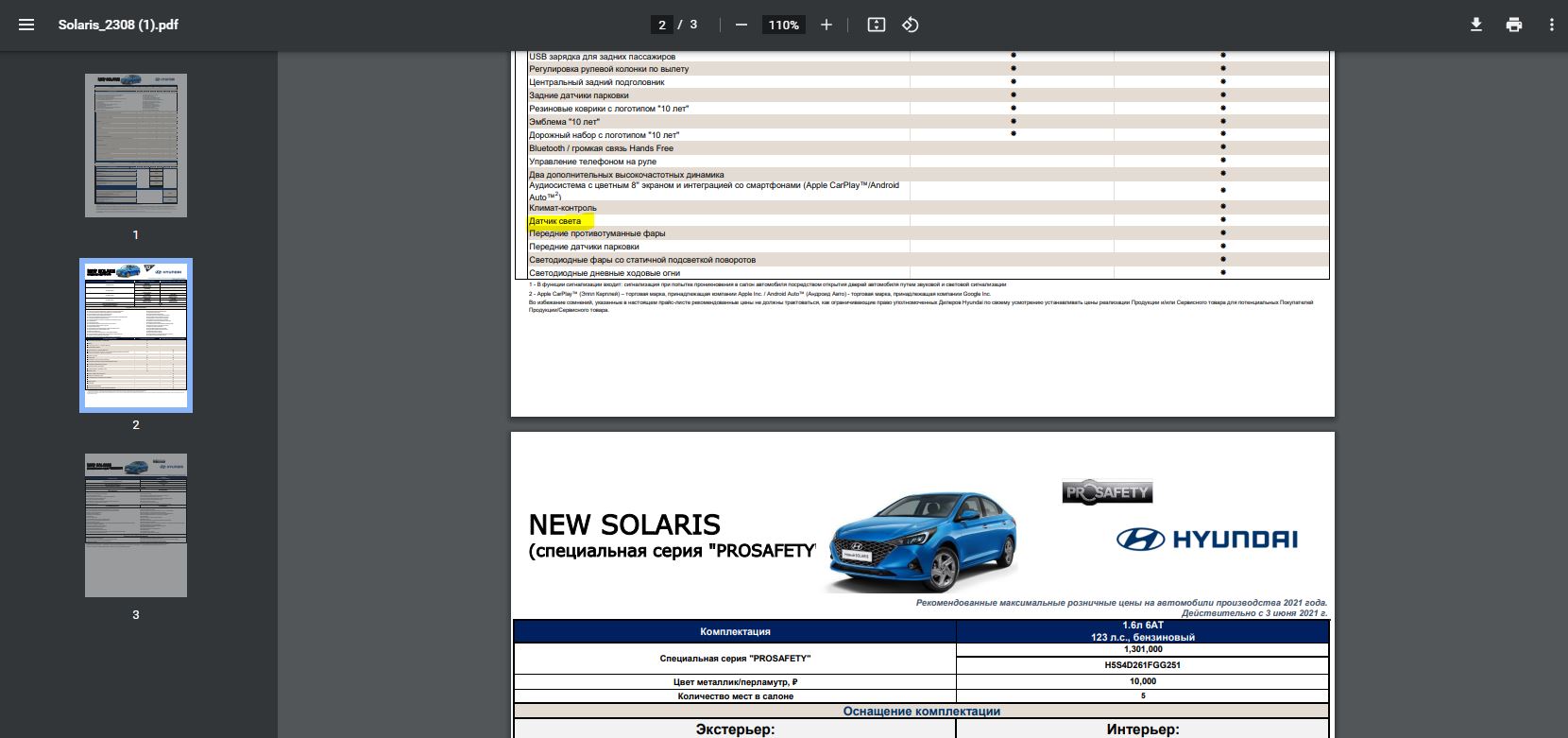Click row 'Светодиодные фары со статичной подсветкой поворотов'
Image resolution: width=1568 pixels, height=738 pixels.
click(928, 260)
